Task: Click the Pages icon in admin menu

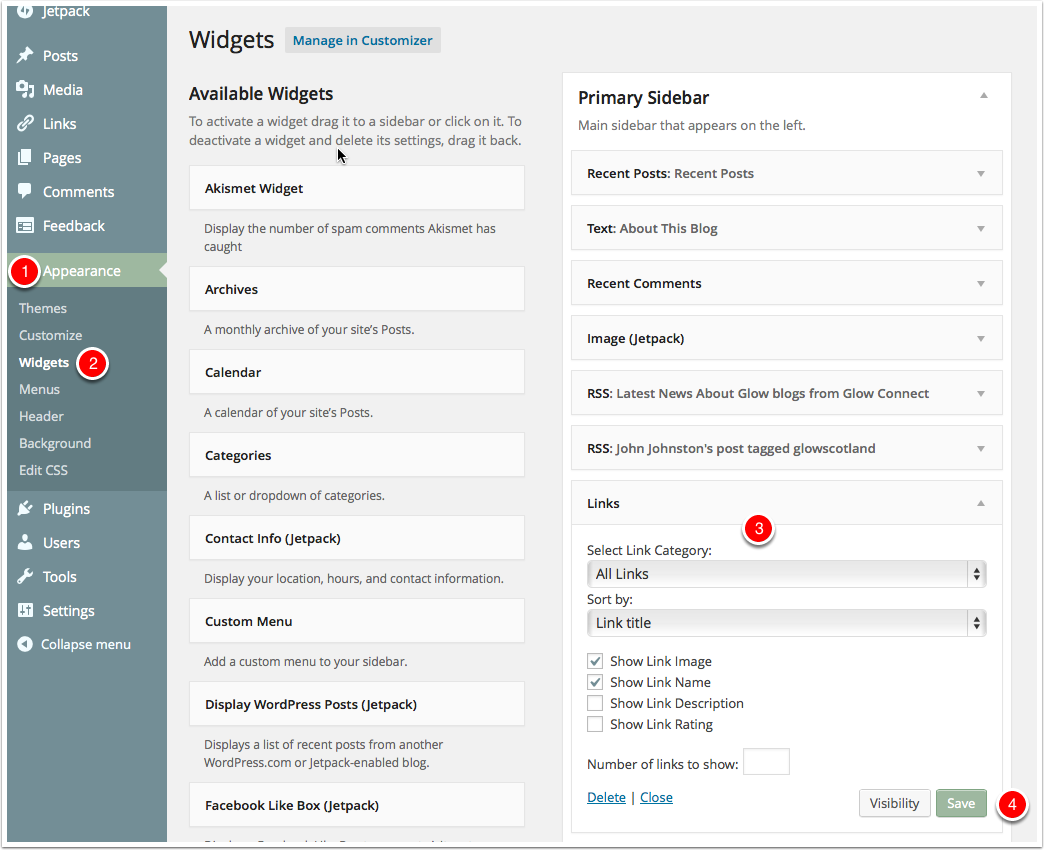Action: click(x=25, y=157)
